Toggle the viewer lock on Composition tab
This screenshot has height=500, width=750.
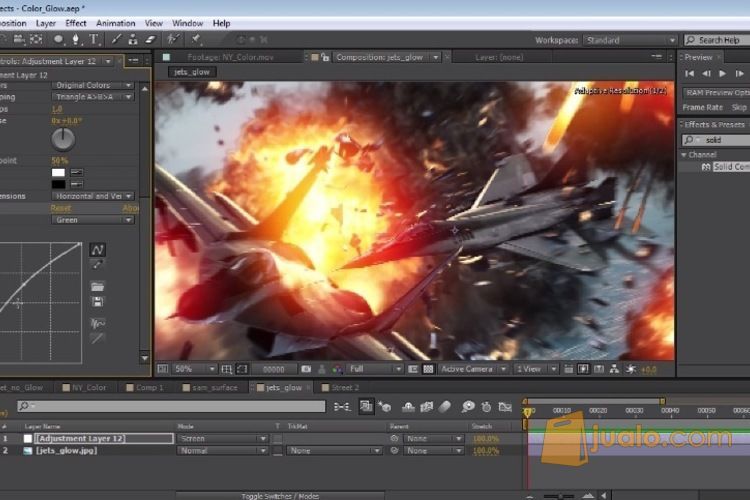(325, 57)
